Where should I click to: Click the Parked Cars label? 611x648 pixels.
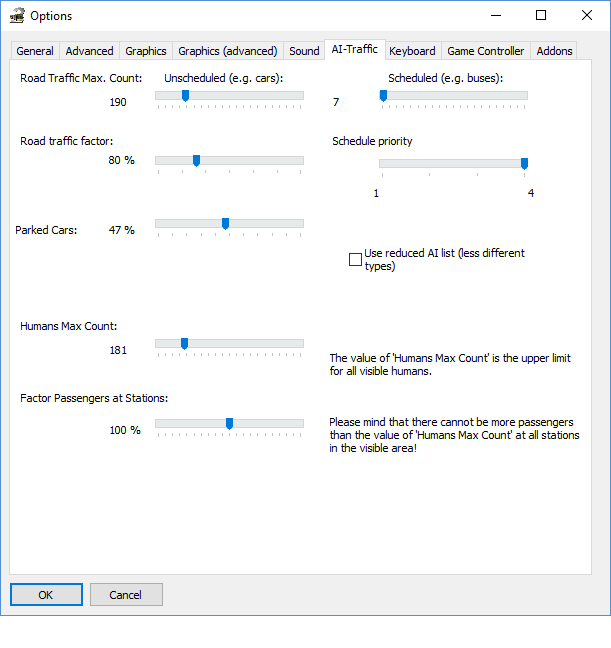[46, 230]
